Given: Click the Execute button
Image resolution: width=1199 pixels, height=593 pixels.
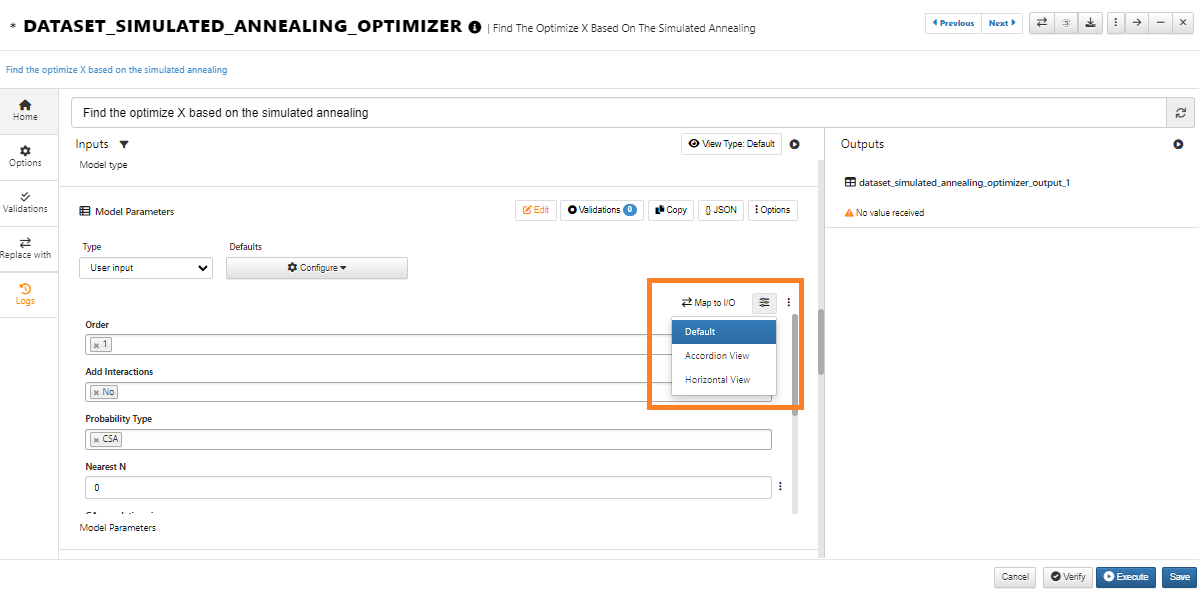Looking at the screenshot, I should [x=1125, y=577].
